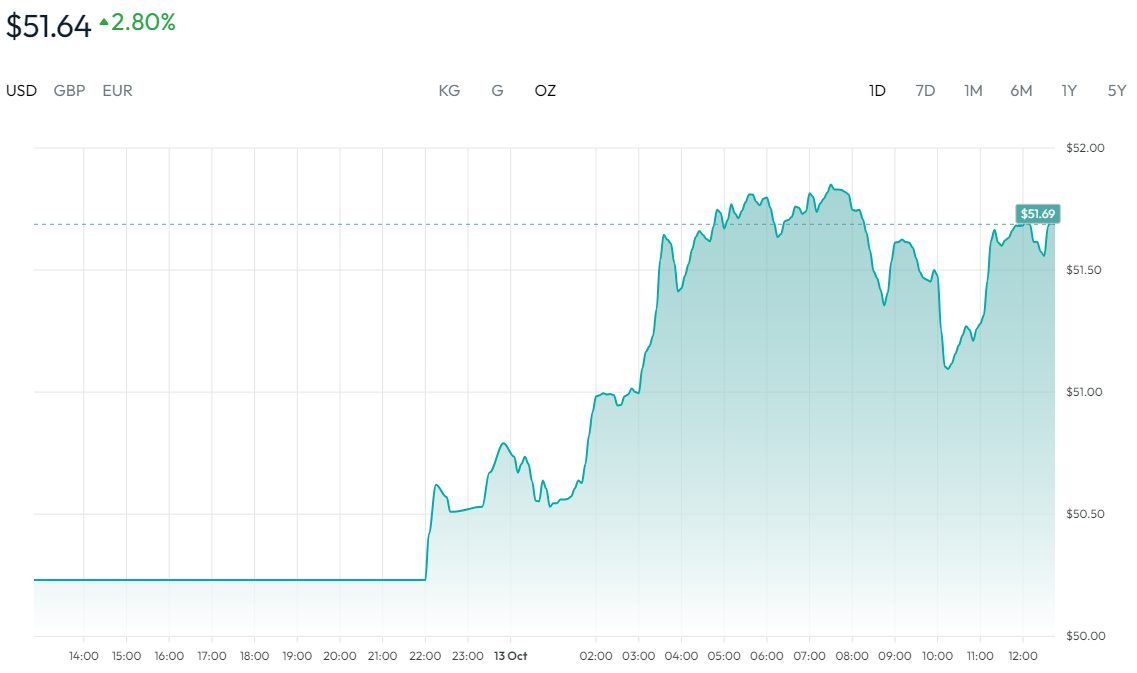Viewport: 1137px width, 673px height.
Task: Click the 08:00 time axis label
Action: point(852,656)
